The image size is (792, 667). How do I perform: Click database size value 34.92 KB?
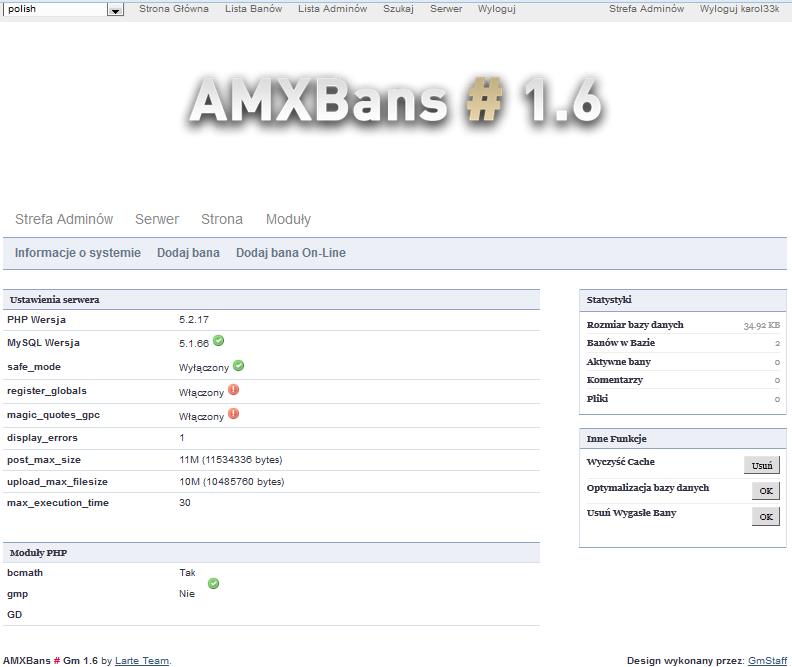click(762, 326)
